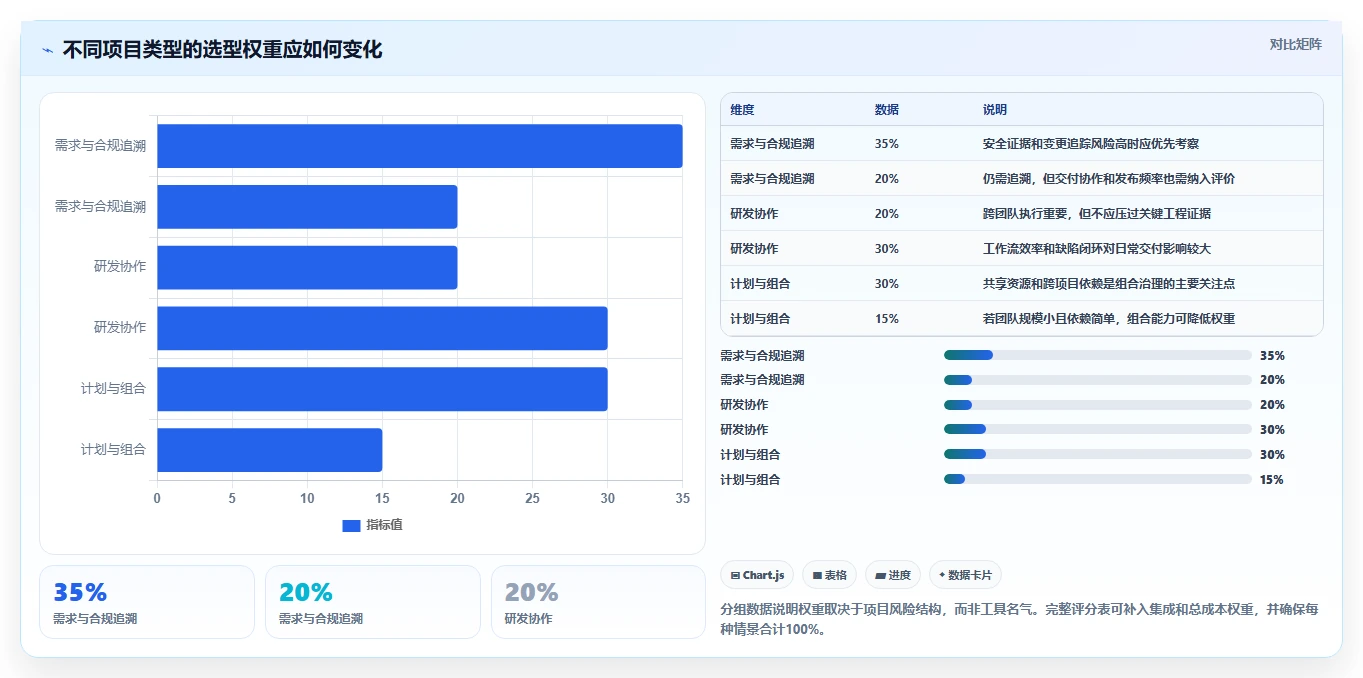Select the cell 跨团队执行重要，但不应压过关键工程证据
The image size is (1363, 678).
click(1097, 214)
